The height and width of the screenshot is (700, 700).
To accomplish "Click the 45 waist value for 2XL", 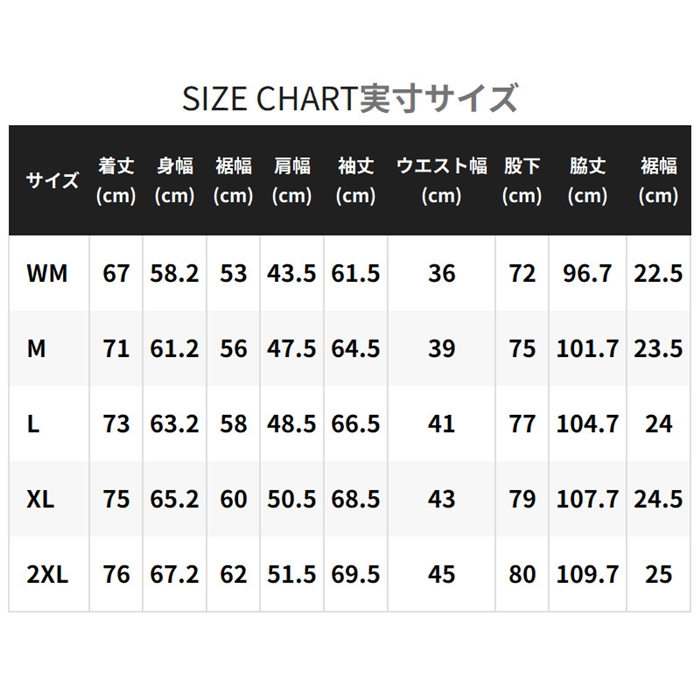I will point(441,574).
